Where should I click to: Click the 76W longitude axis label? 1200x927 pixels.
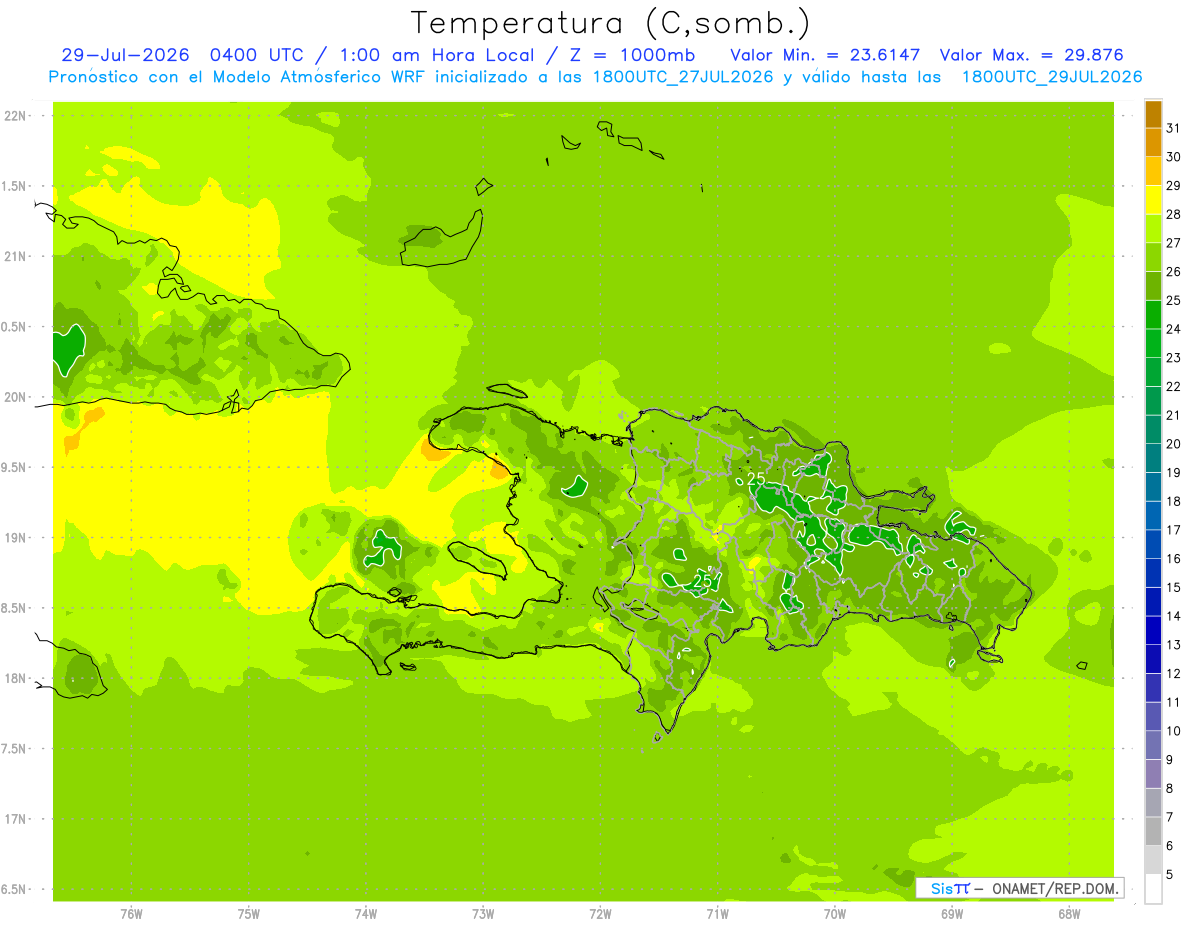131,913
